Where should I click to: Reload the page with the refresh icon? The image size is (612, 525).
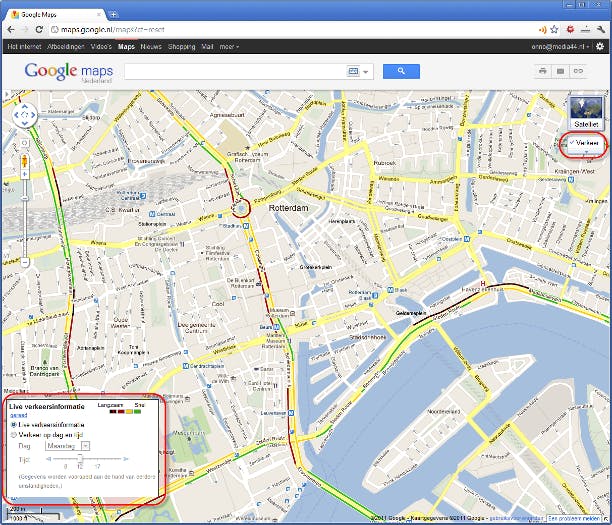(x=39, y=30)
